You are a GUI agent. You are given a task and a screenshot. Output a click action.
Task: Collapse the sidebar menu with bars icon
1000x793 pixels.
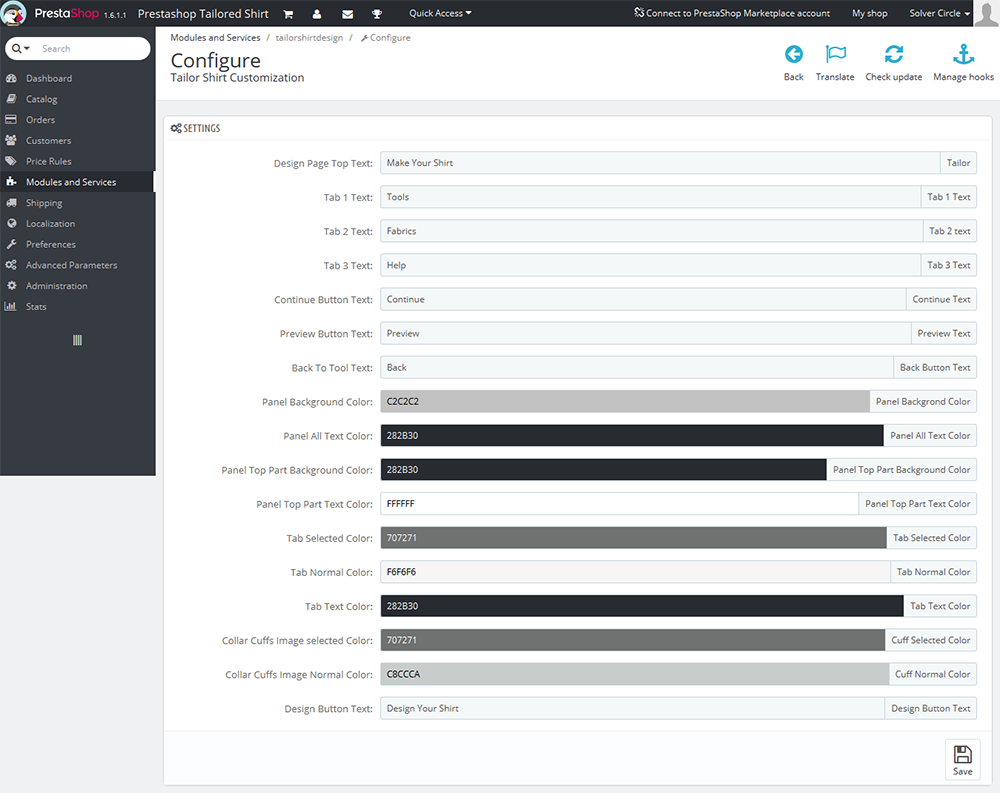(x=77, y=340)
